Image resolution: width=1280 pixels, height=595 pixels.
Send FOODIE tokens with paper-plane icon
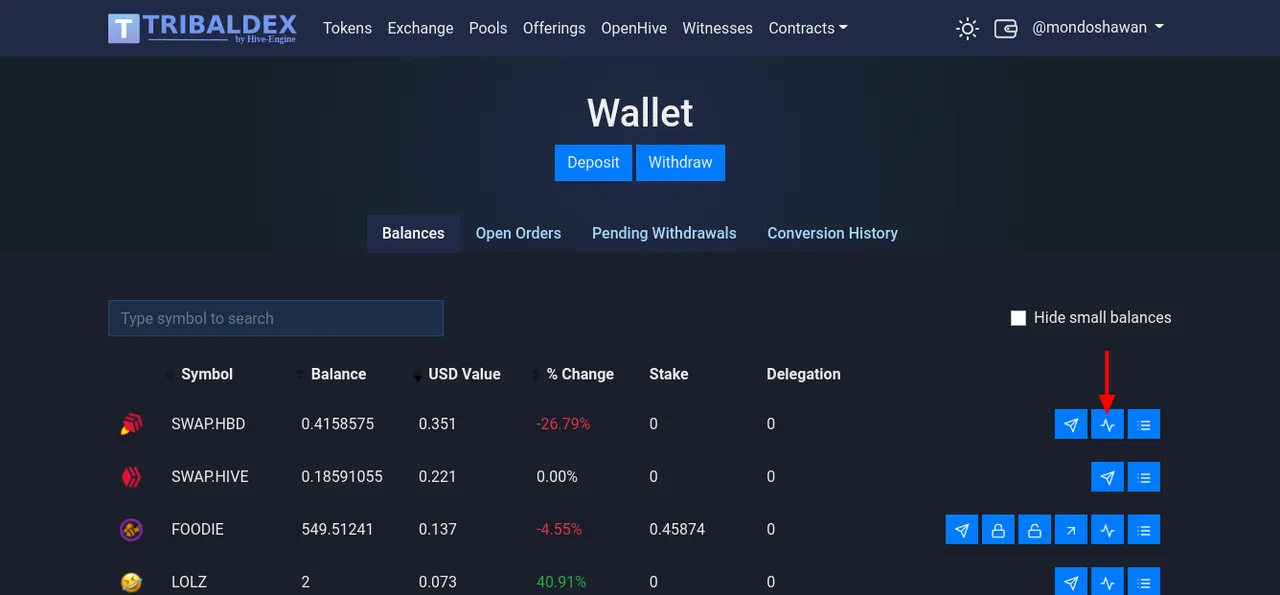coord(961,529)
